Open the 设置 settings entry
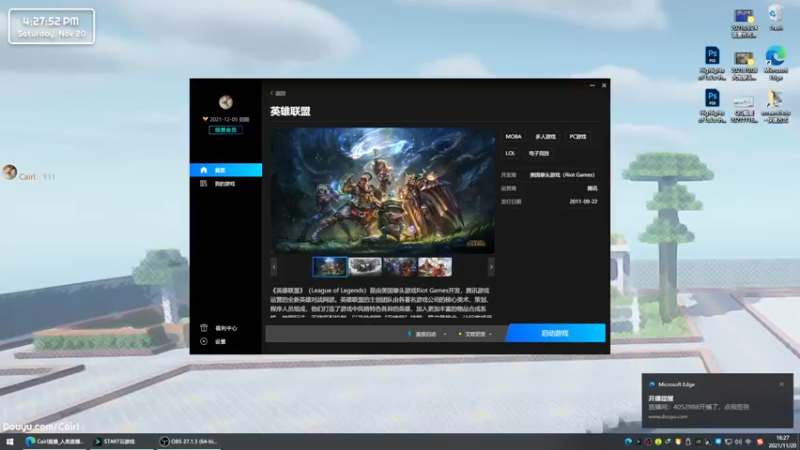 pos(220,341)
